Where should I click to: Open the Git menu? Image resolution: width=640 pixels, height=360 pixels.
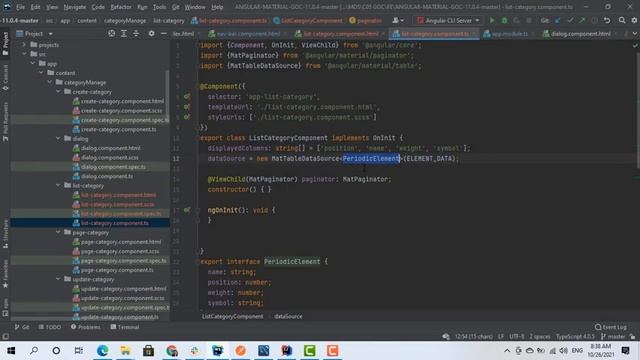(x=176, y=7)
